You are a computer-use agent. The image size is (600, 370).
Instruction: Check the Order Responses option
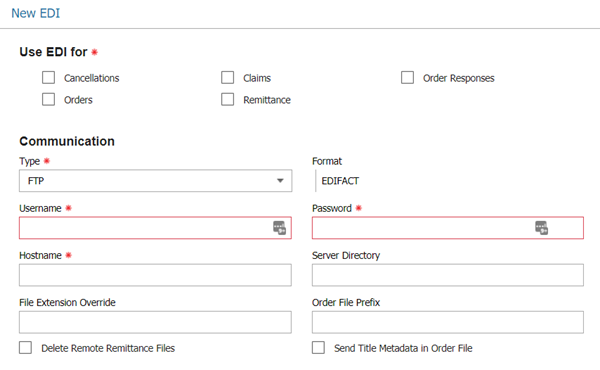pyautogui.click(x=408, y=78)
